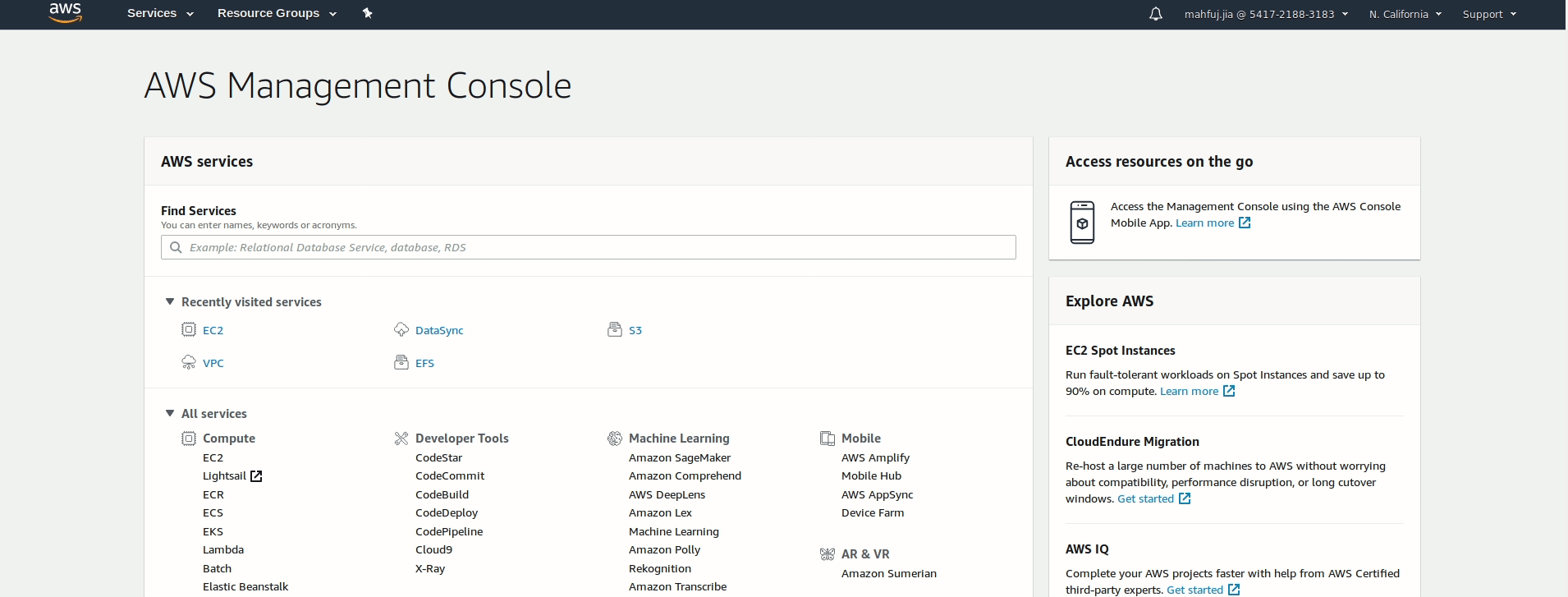This screenshot has width=1568, height=597.
Task: Click the S3 bucket icon in recently visited
Action: pyautogui.click(x=615, y=329)
